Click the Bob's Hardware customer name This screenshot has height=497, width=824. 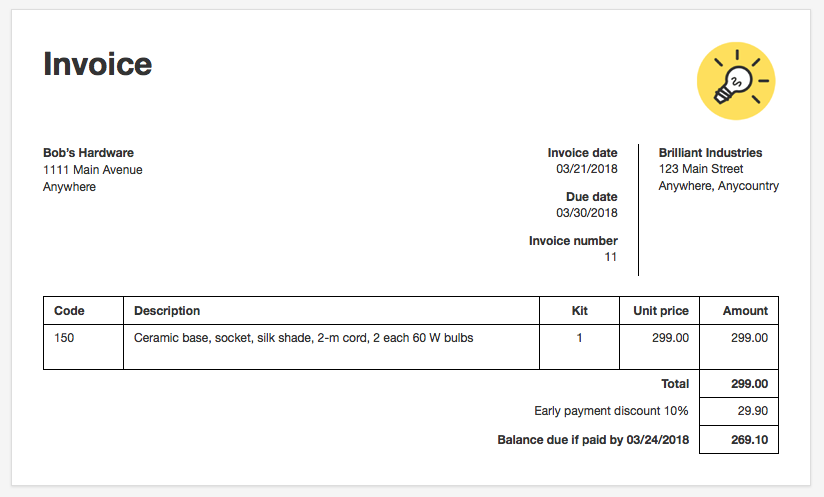[88, 153]
